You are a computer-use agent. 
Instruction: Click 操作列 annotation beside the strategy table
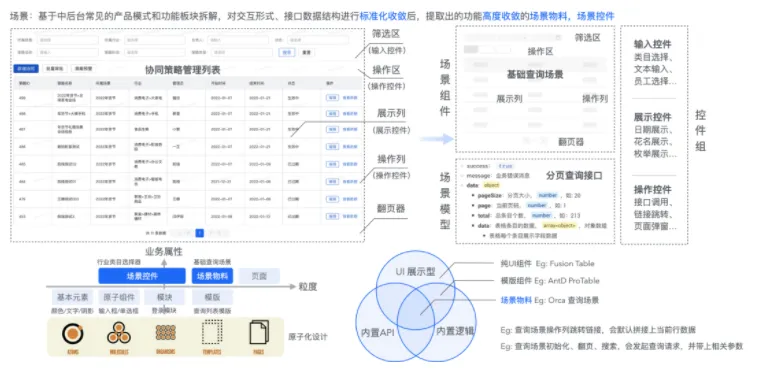(391, 159)
